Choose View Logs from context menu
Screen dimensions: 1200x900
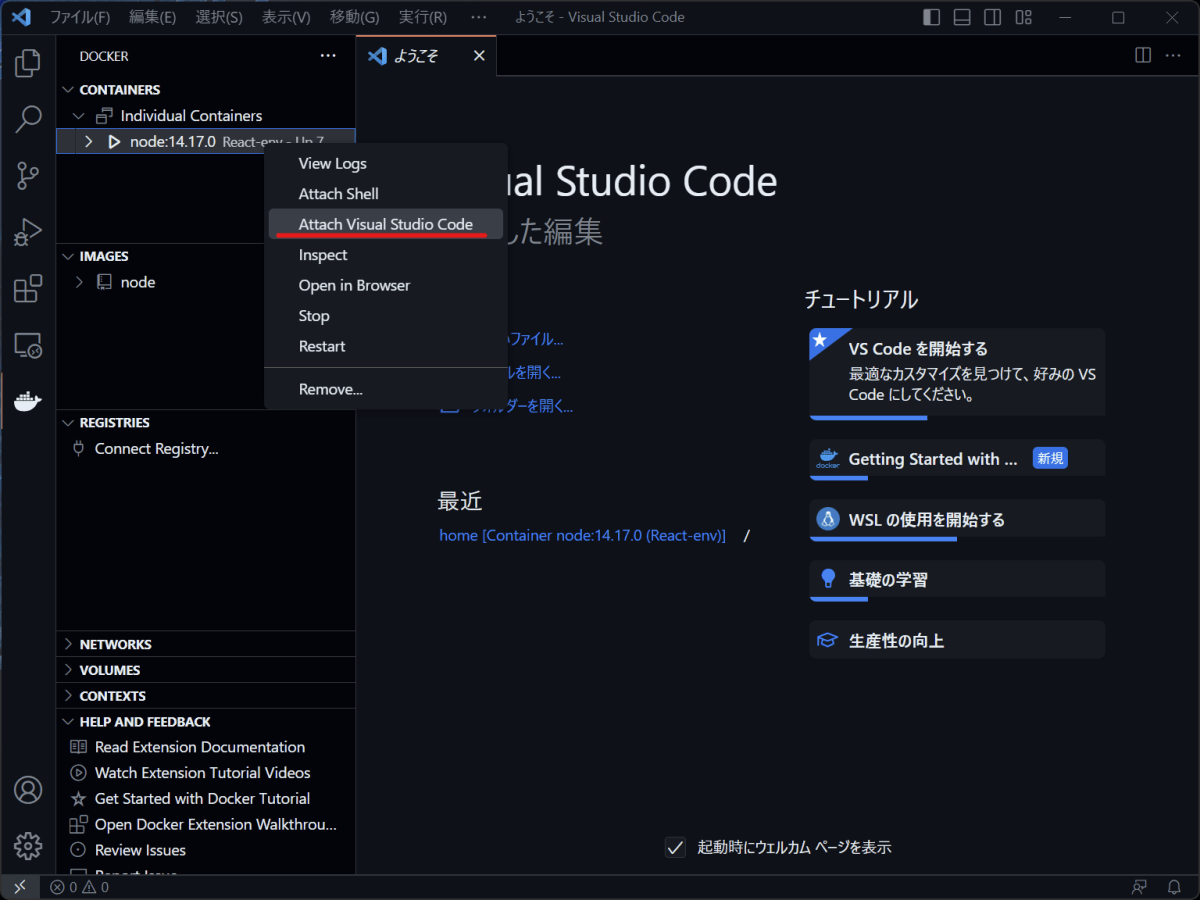[x=386, y=164]
